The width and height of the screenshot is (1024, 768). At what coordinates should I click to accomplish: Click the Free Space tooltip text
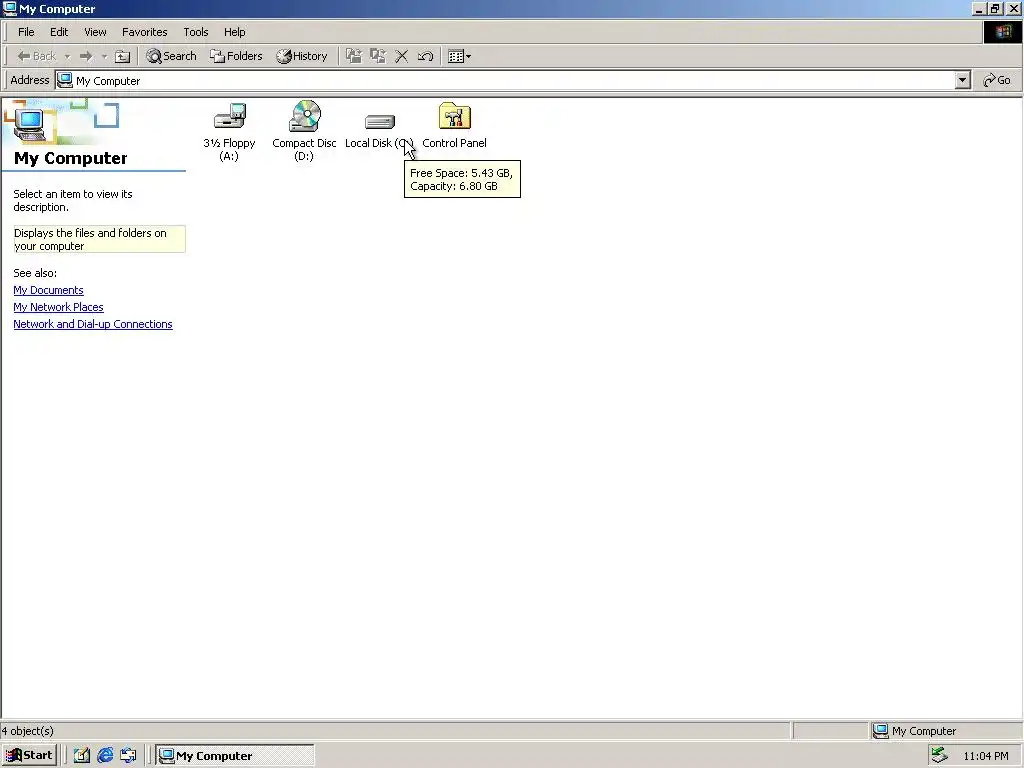pos(462,180)
